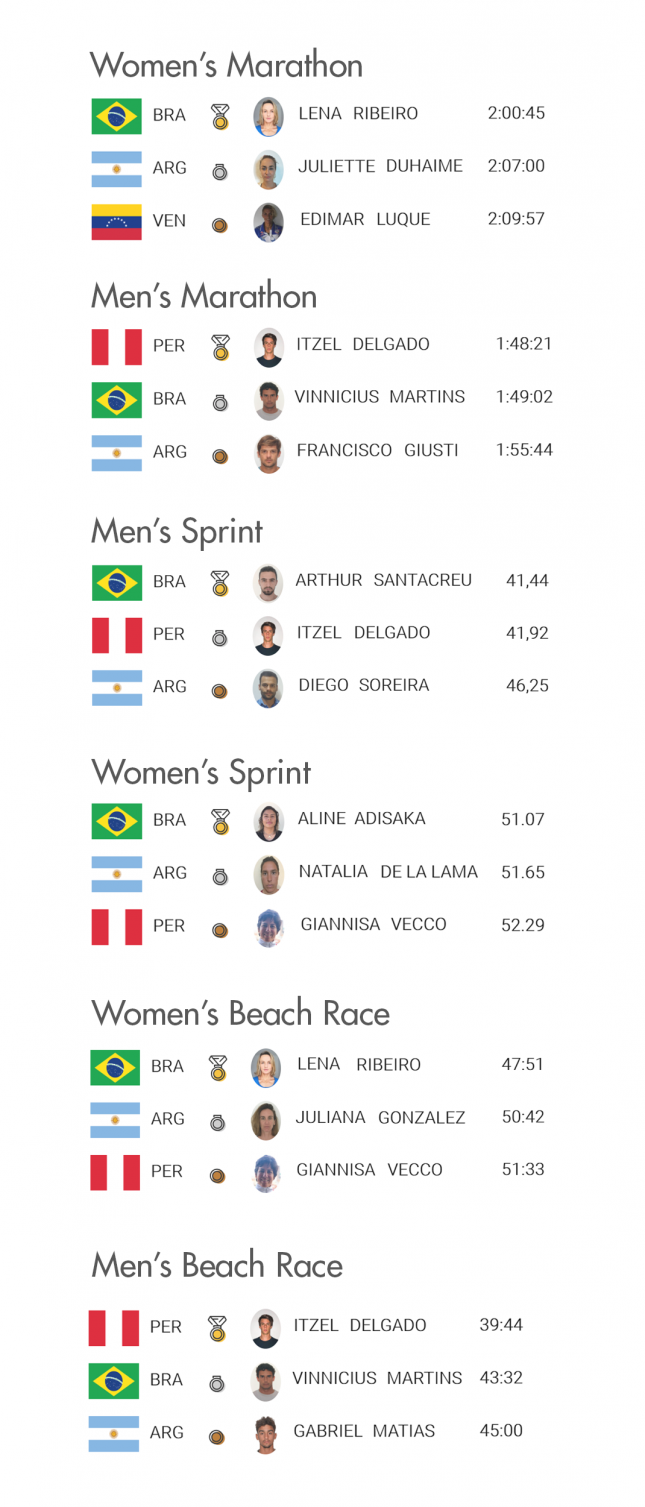Click Gabriel Matias's portrait thumbnail
This screenshot has width=645, height=1507.
pyautogui.click(x=265, y=1434)
